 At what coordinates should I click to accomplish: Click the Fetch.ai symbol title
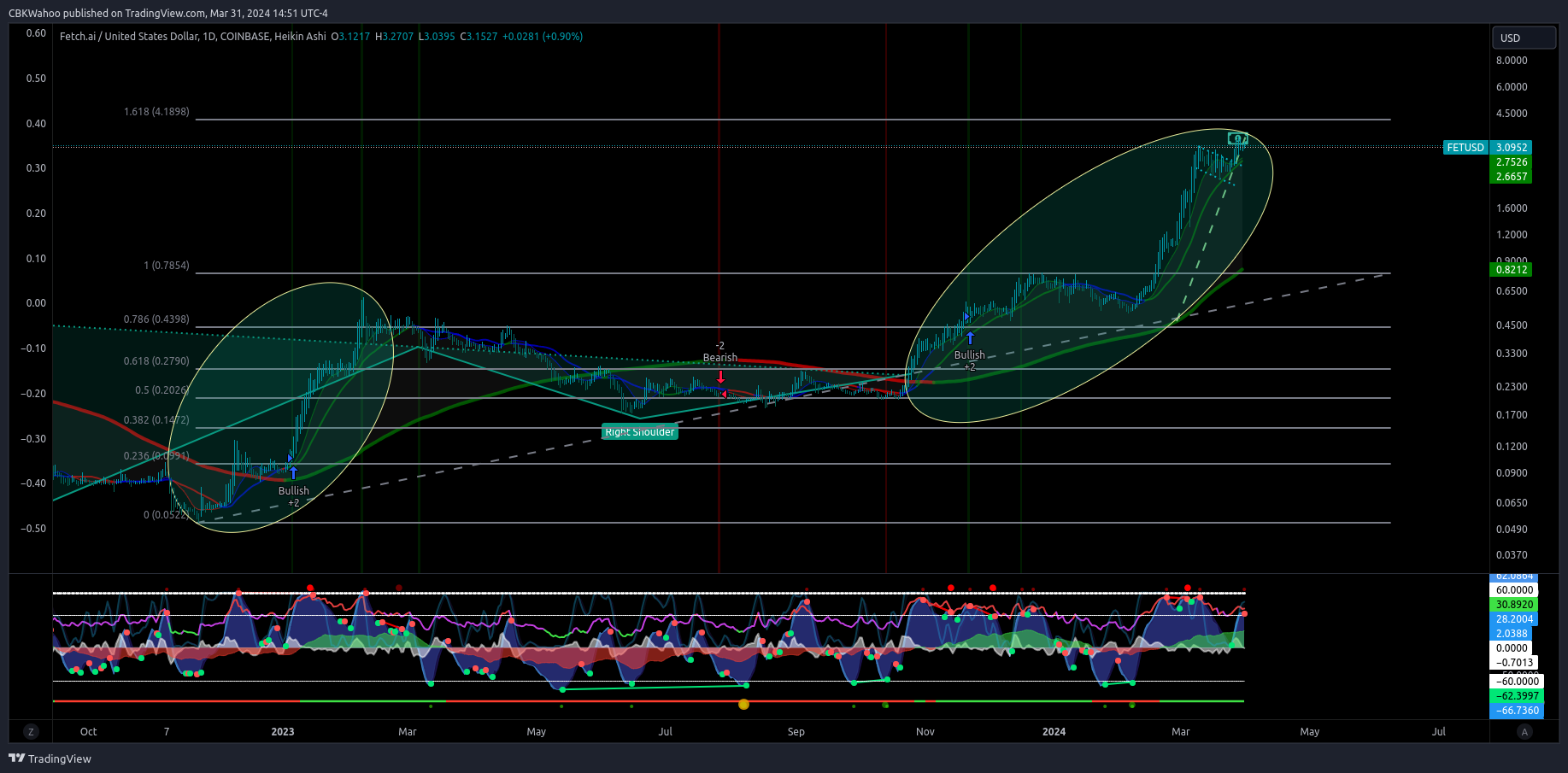193,37
